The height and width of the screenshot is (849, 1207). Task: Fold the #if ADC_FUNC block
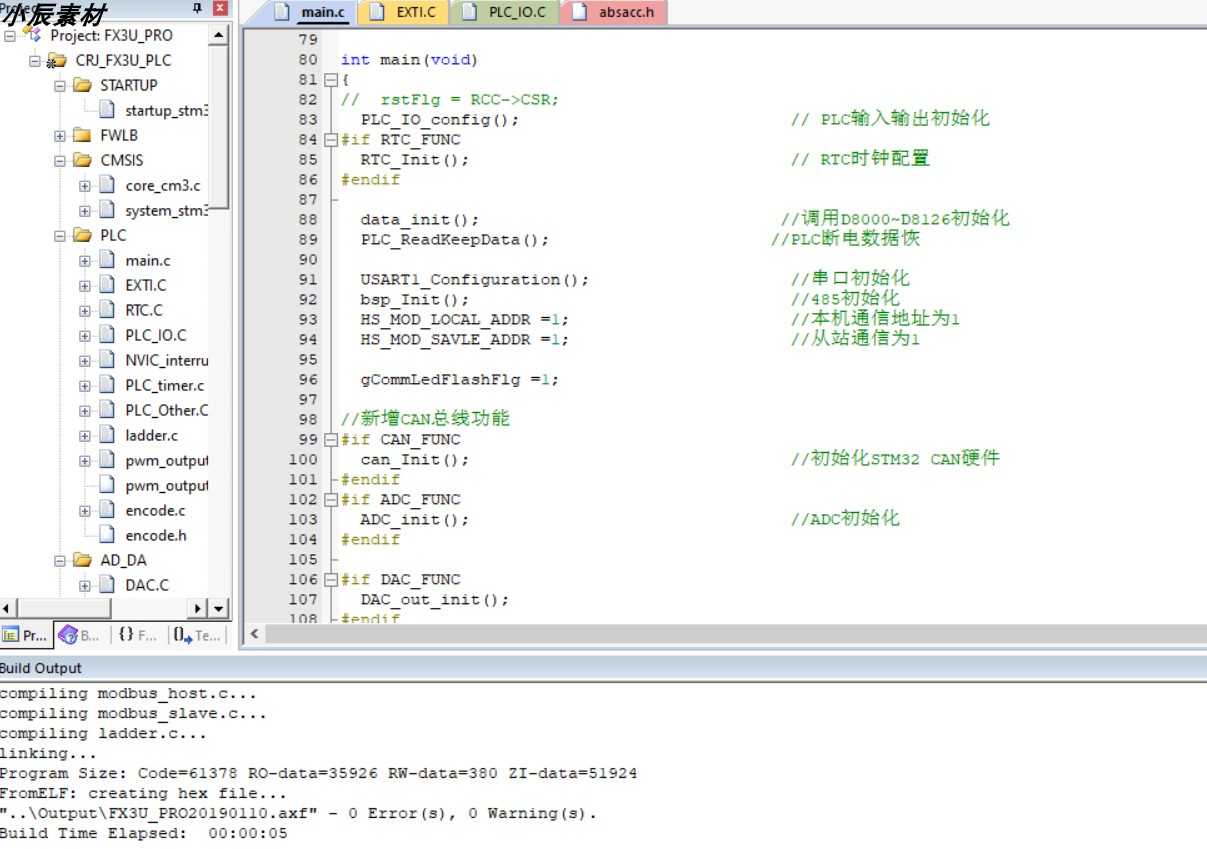pyautogui.click(x=331, y=500)
